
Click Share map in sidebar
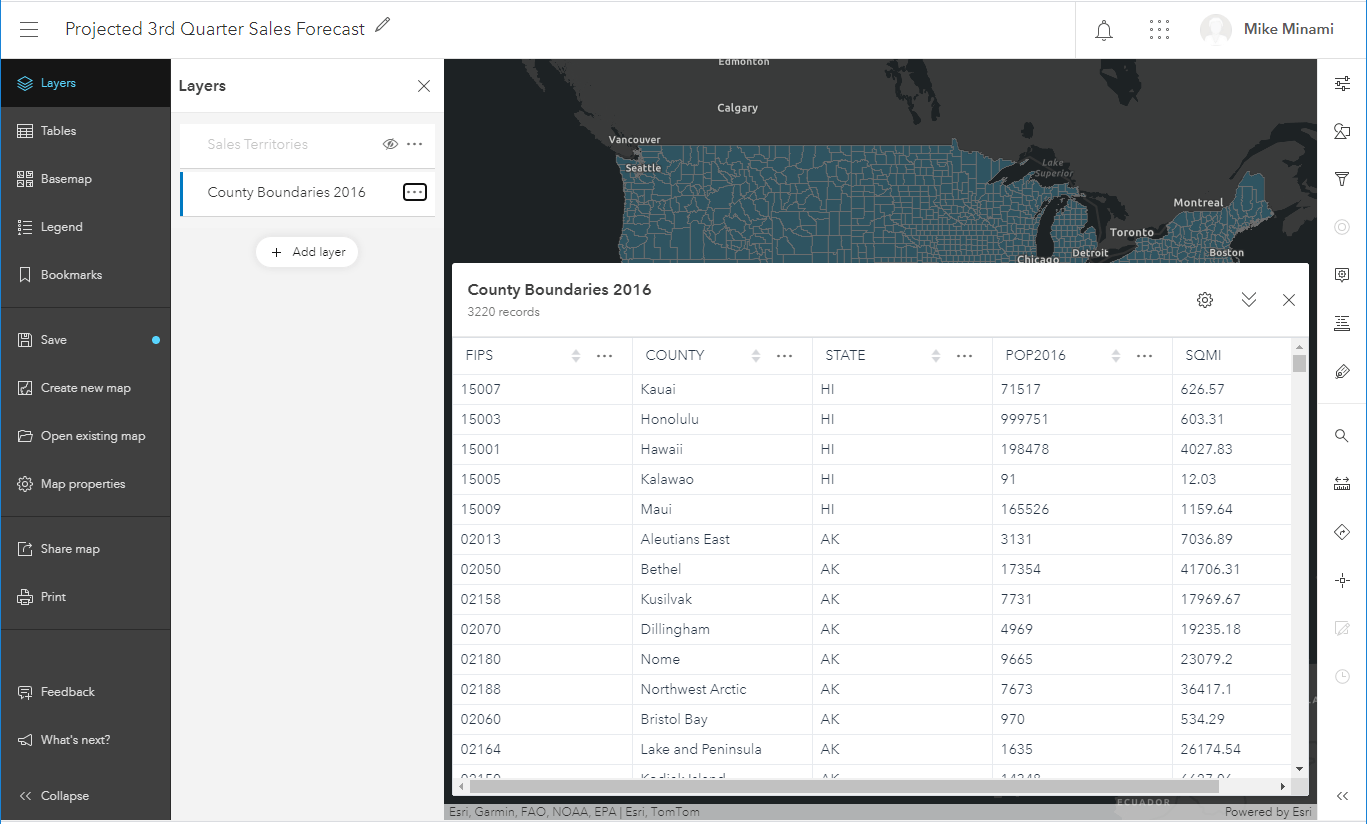tap(70, 549)
